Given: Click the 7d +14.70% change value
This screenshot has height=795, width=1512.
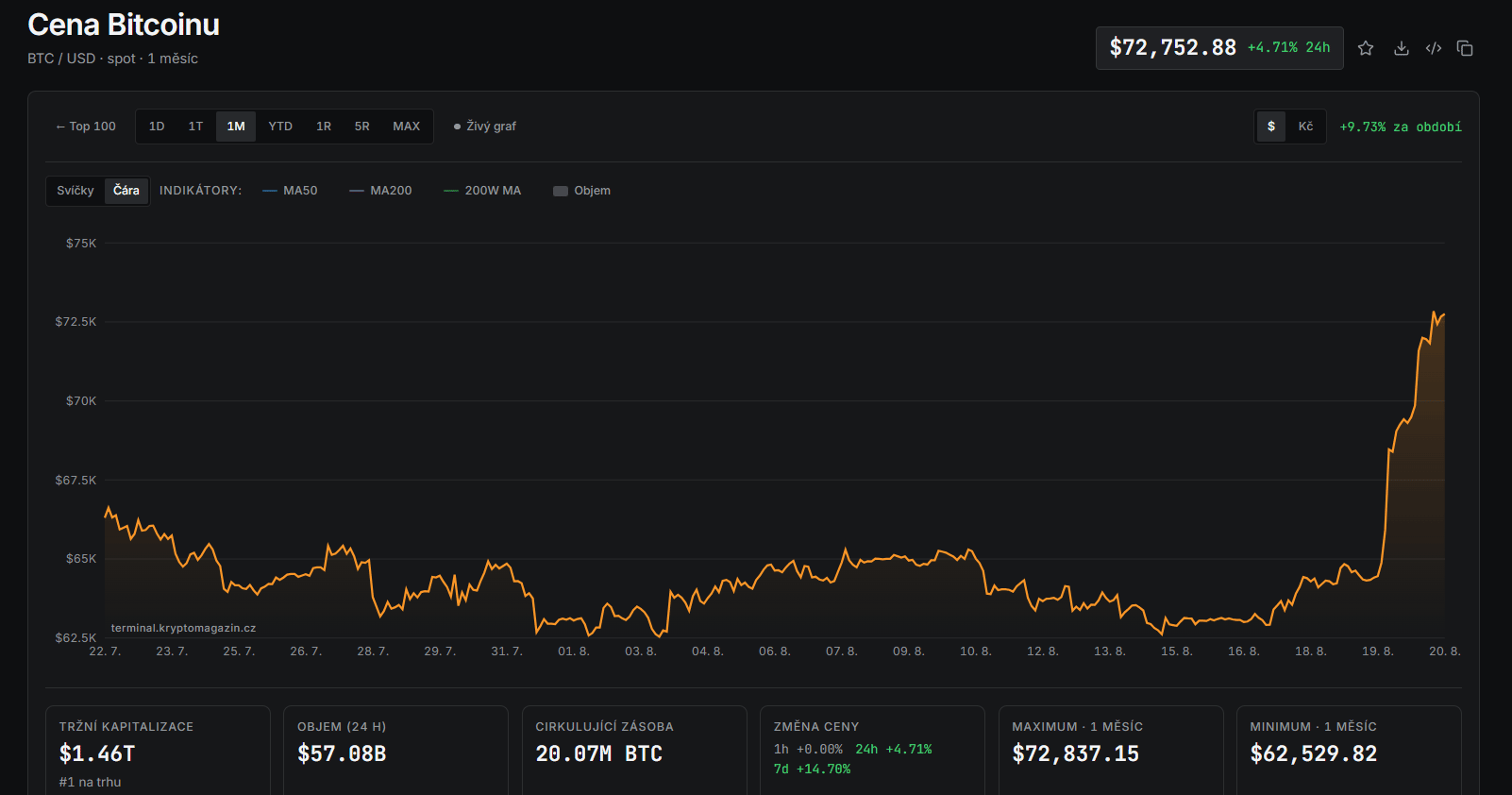Looking at the screenshot, I should (812, 770).
